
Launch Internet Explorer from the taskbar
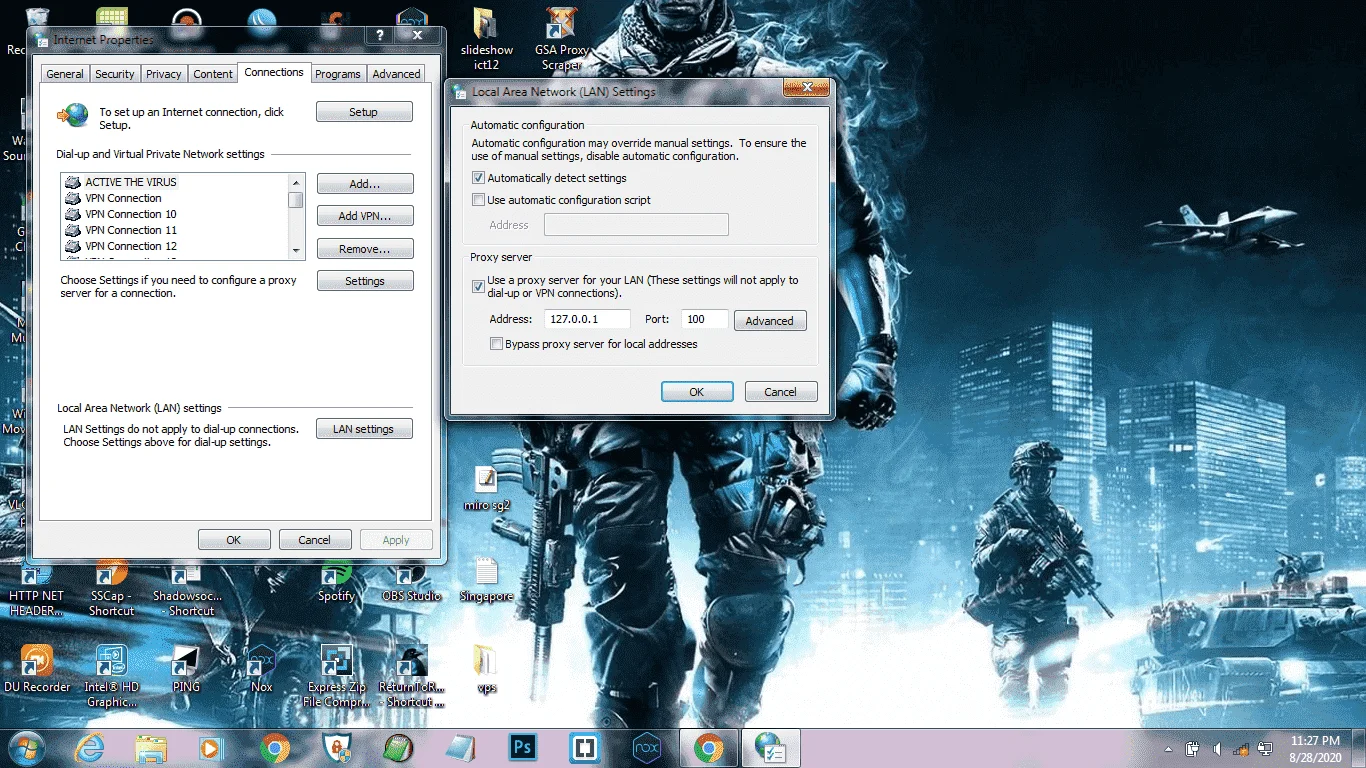click(x=90, y=748)
